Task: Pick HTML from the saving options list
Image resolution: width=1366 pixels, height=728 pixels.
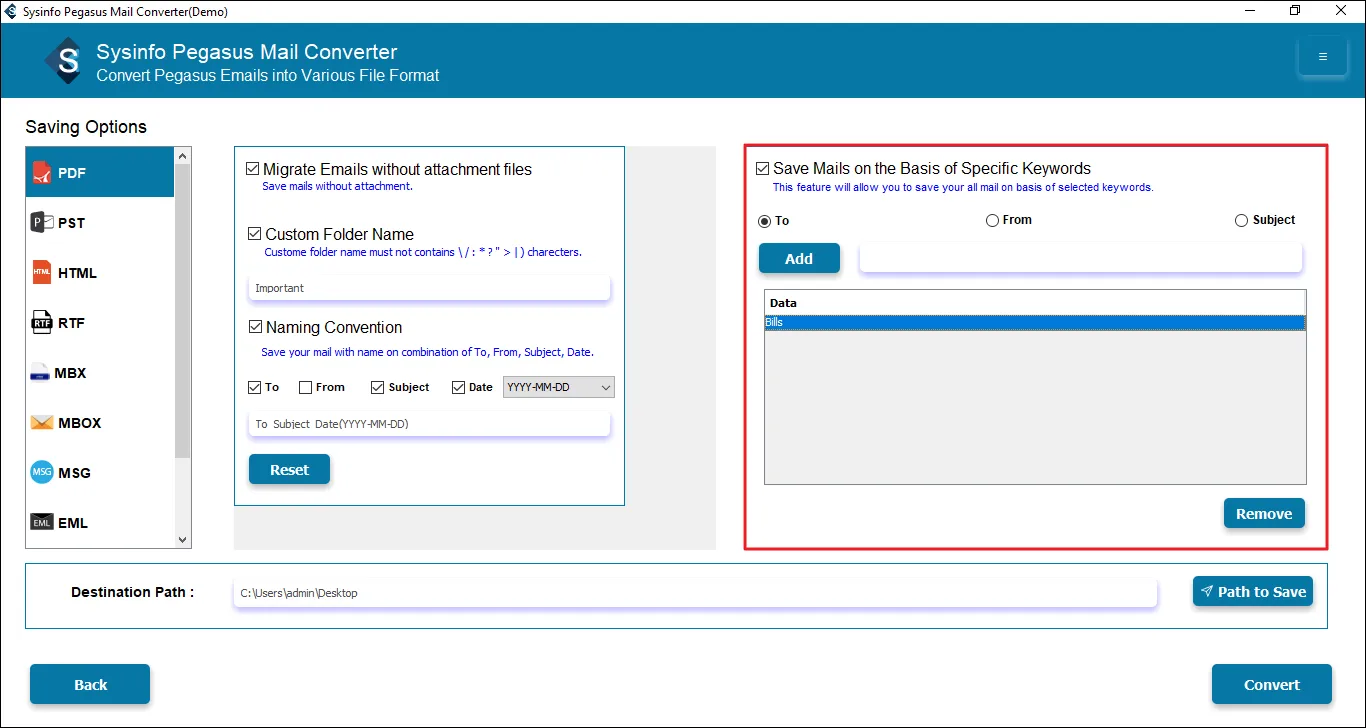Action: 101,273
